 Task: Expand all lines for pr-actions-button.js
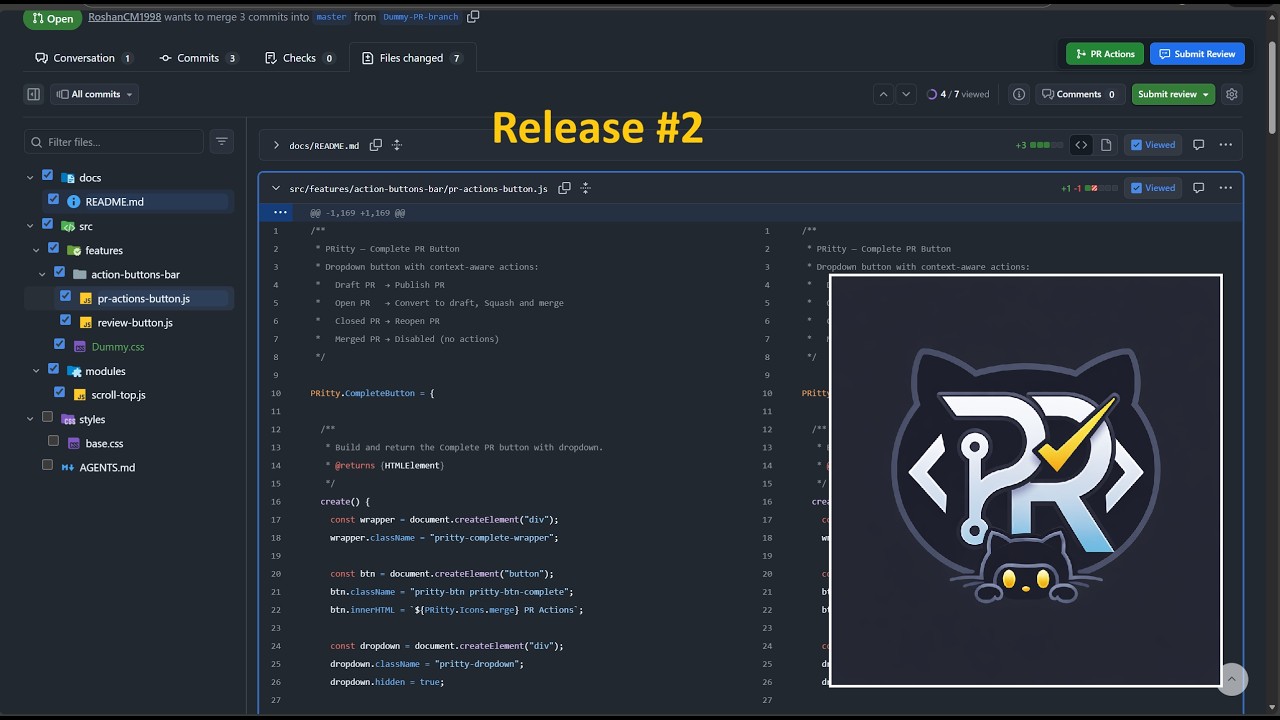[x=586, y=188]
